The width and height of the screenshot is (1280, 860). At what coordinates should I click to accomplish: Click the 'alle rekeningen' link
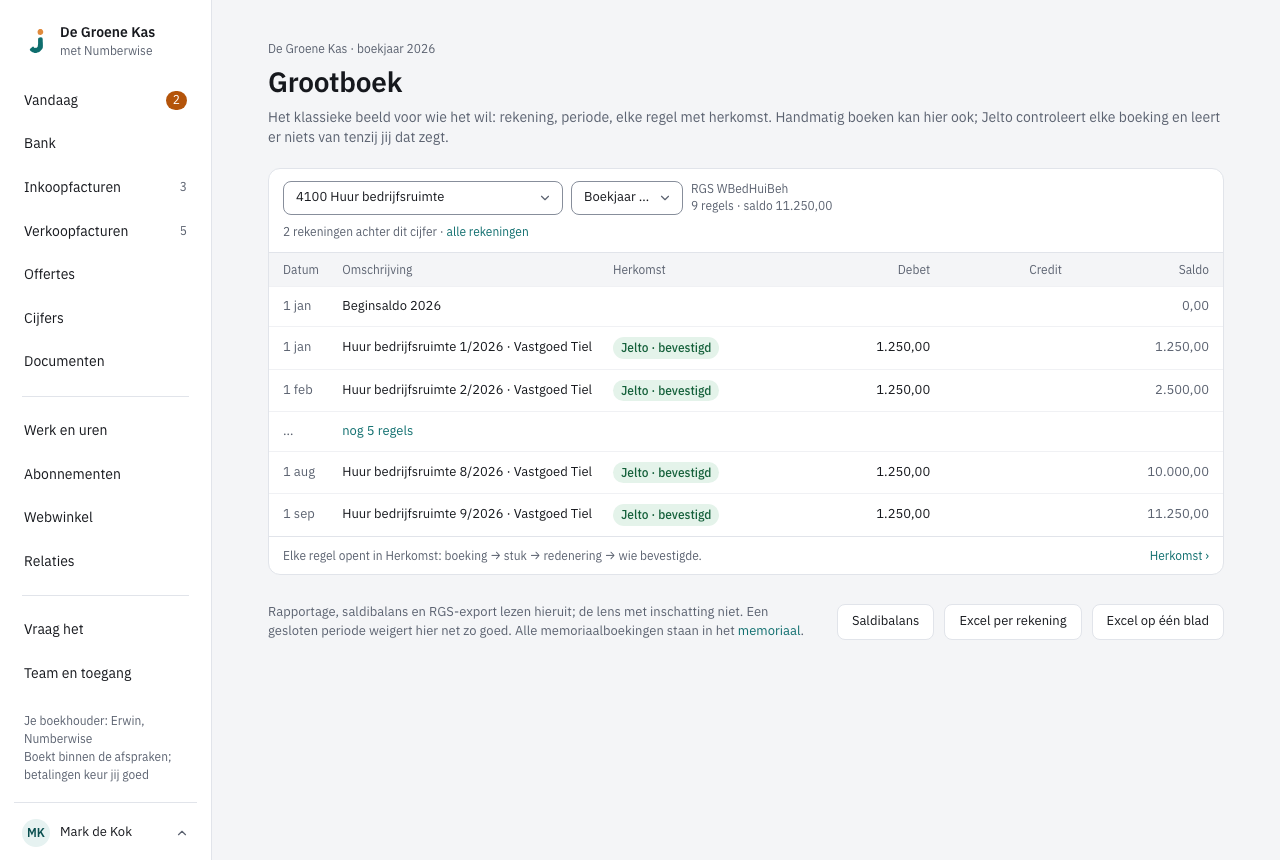(x=487, y=232)
